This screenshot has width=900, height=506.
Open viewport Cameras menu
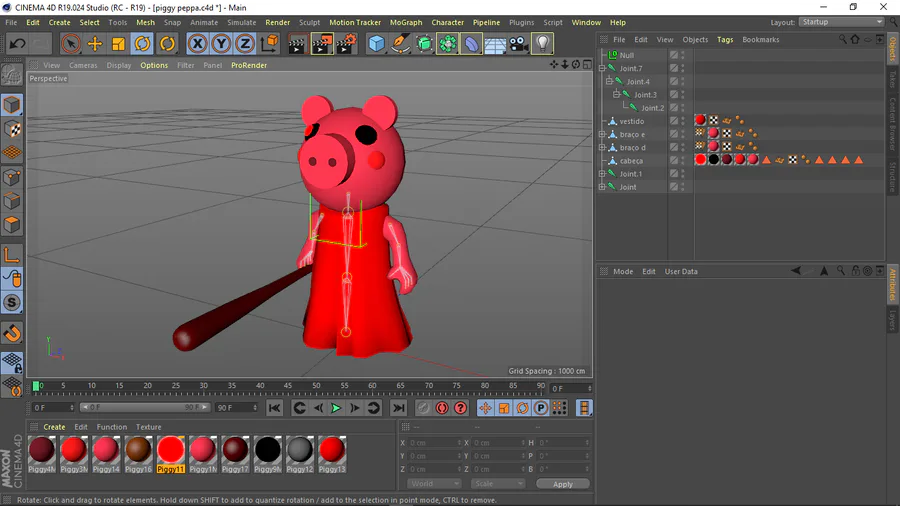click(x=83, y=65)
